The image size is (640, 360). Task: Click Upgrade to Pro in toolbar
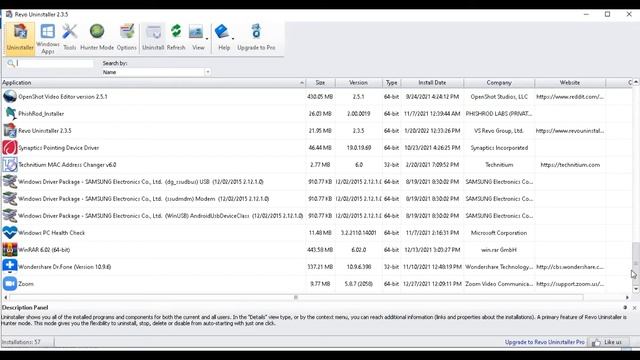point(256,38)
